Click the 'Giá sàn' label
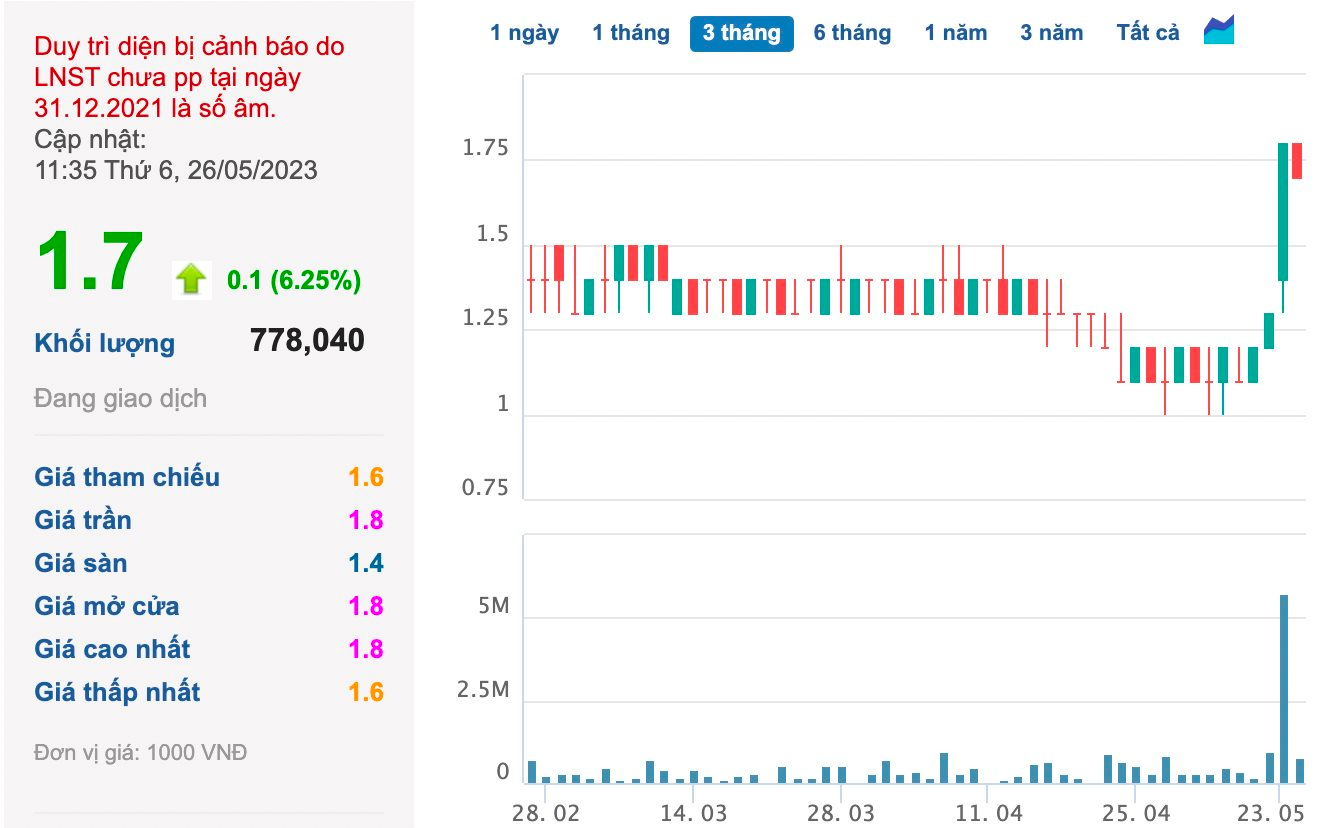1318x828 pixels. [81, 563]
